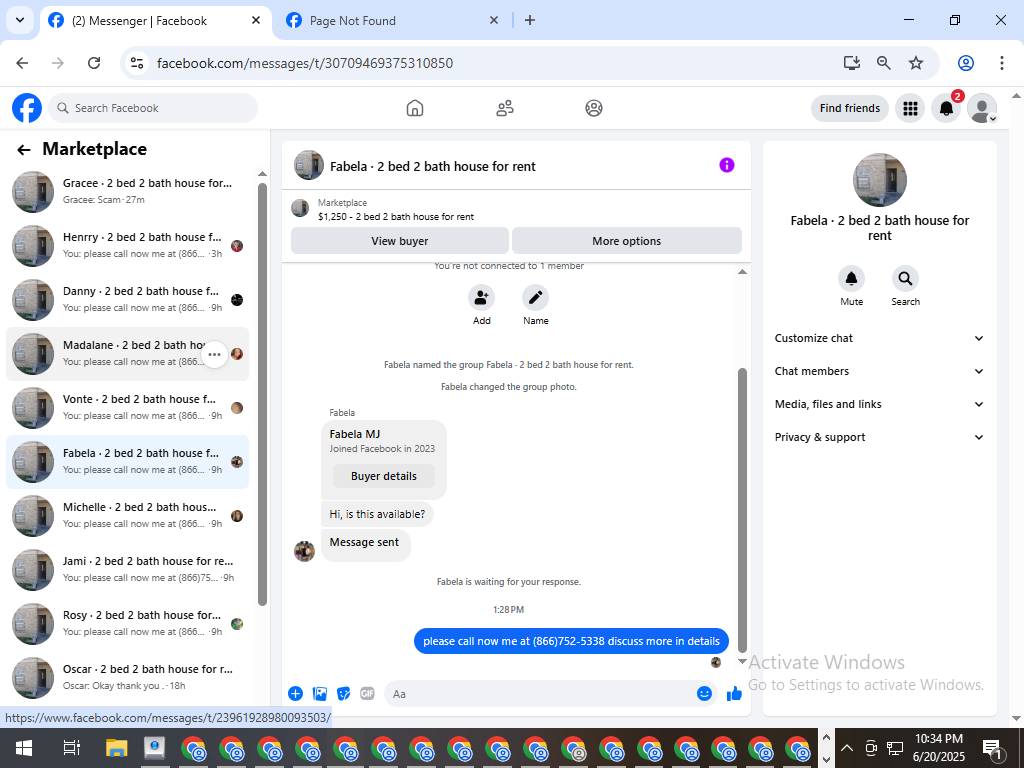Open options for the Madalane conversation
The width and height of the screenshot is (1024, 768).
[x=214, y=355]
